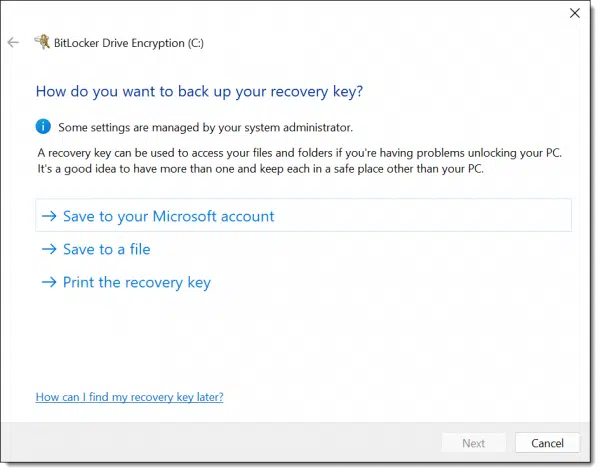
Task: Close the BitLocker wizard window
Action: [573, 14]
